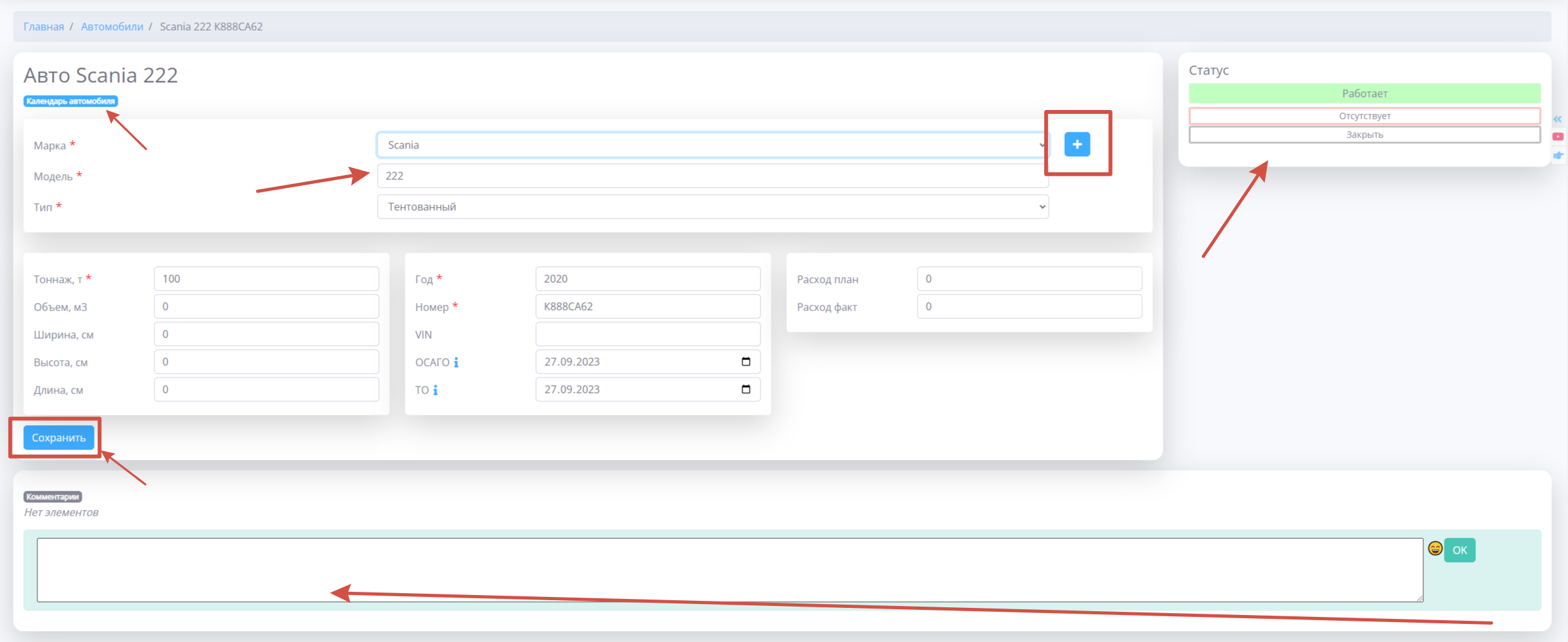The image size is (1568, 642).
Task: Click the info icon next to ТО
Action: tap(436, 390)
